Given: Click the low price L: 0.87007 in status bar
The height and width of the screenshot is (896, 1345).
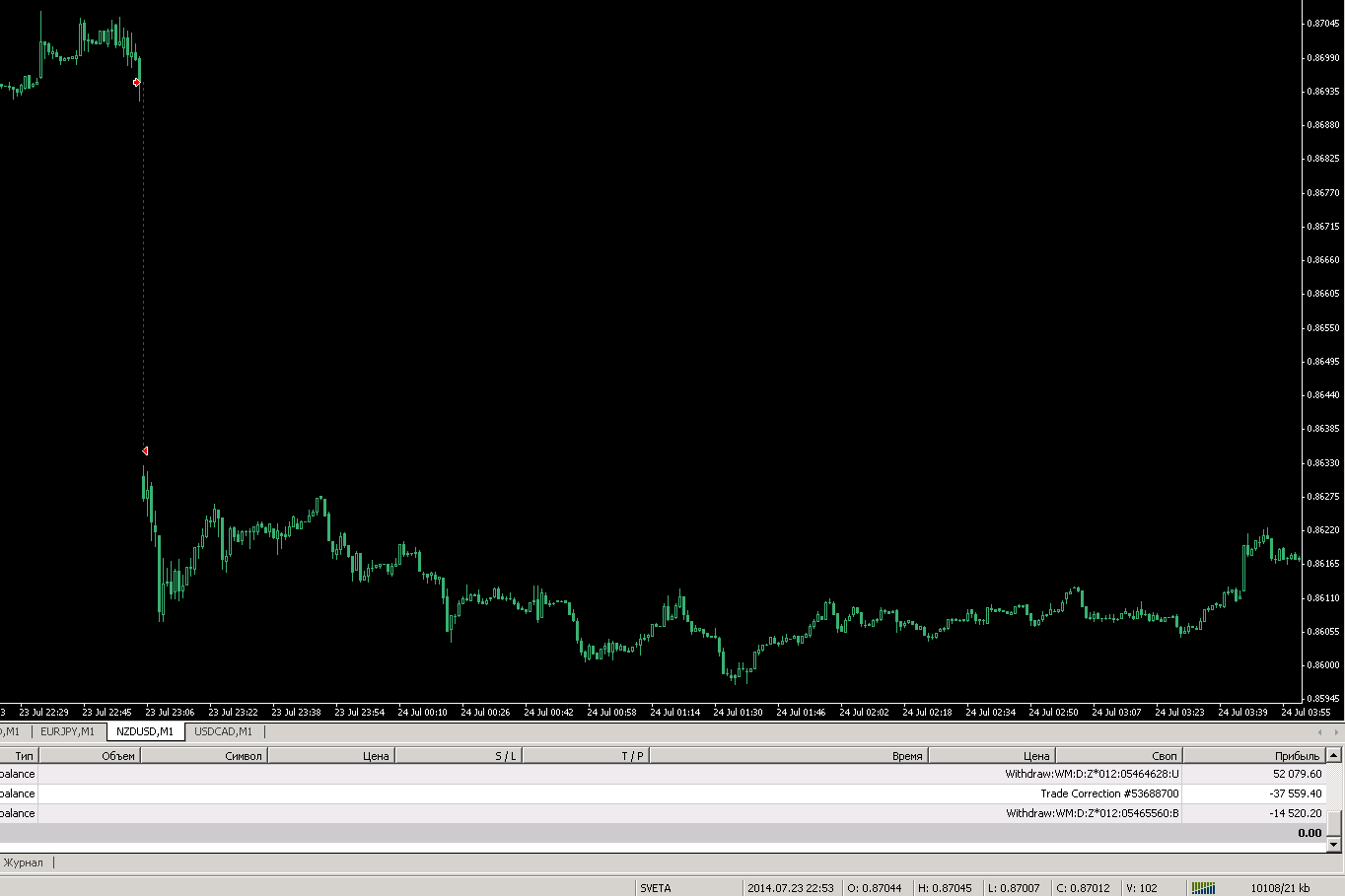Looking at the screenshot, I should click(x=1014, y=888).
